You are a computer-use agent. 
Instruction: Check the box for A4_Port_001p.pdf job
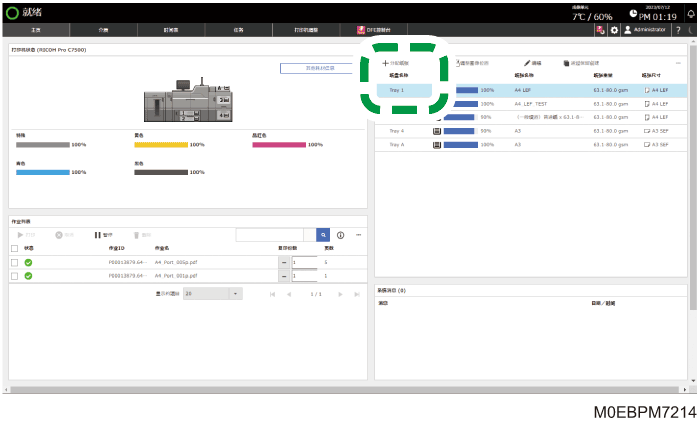click(14, 276)
